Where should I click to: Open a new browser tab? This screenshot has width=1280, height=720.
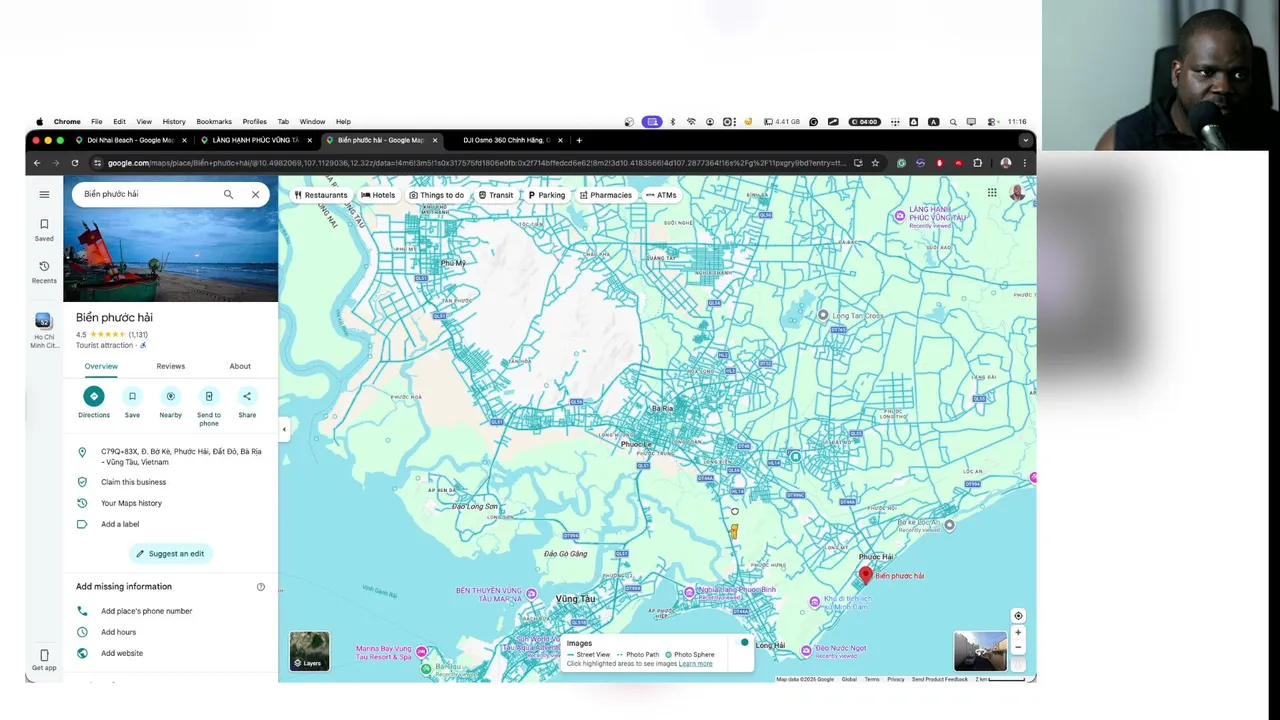coord(579,140)
